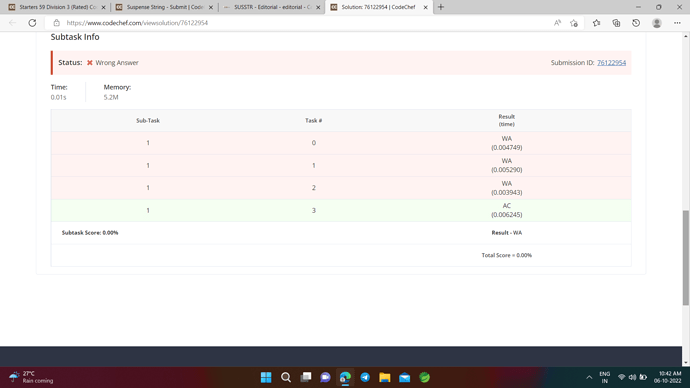Click Subtask Score: 0.00% text

(90, 233)
